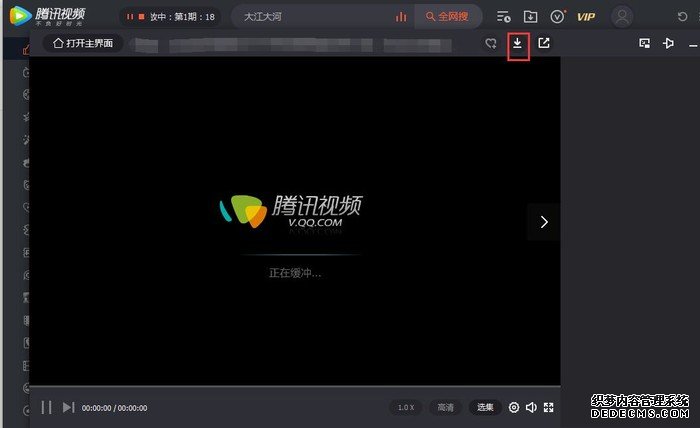Add video to favorites with heart icon

[491, 43]
